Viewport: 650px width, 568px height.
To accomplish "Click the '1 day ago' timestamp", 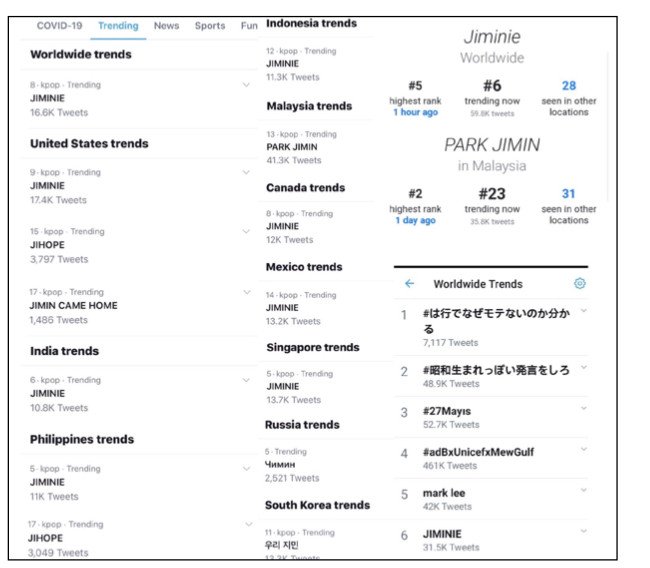I will click(x=415, y=220).
